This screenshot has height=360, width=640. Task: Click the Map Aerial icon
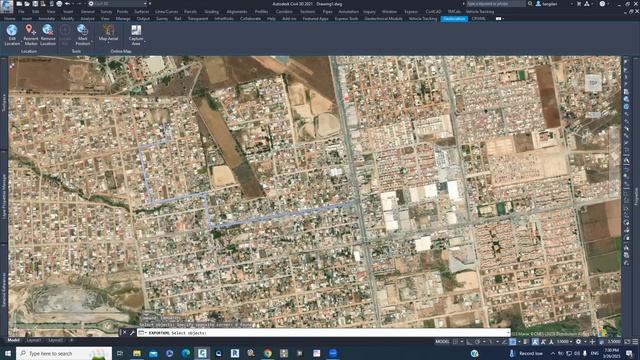click(x=108, y=29)
